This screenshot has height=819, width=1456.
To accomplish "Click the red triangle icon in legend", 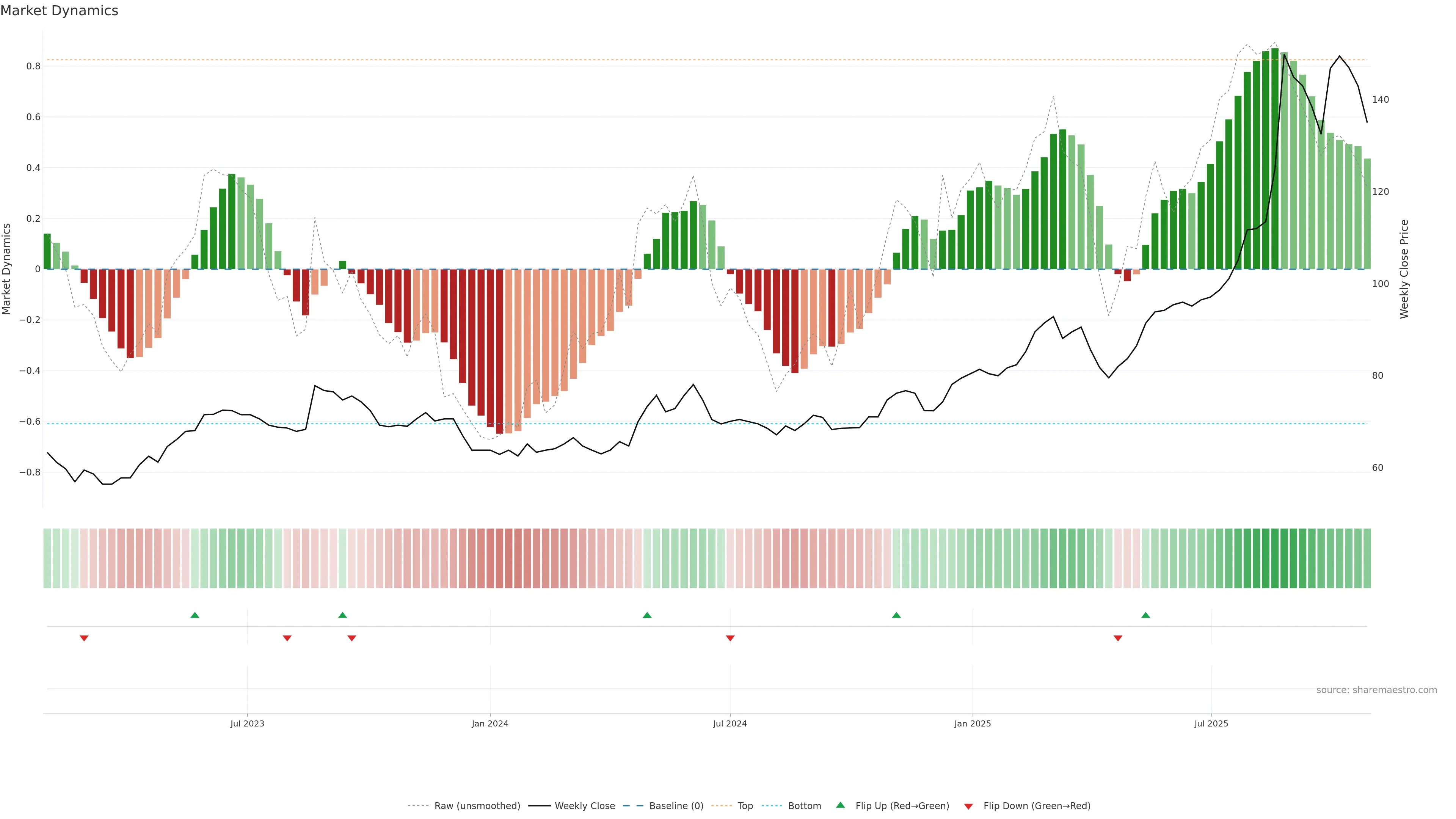I will pyautogui.click(x=968, y=806).
